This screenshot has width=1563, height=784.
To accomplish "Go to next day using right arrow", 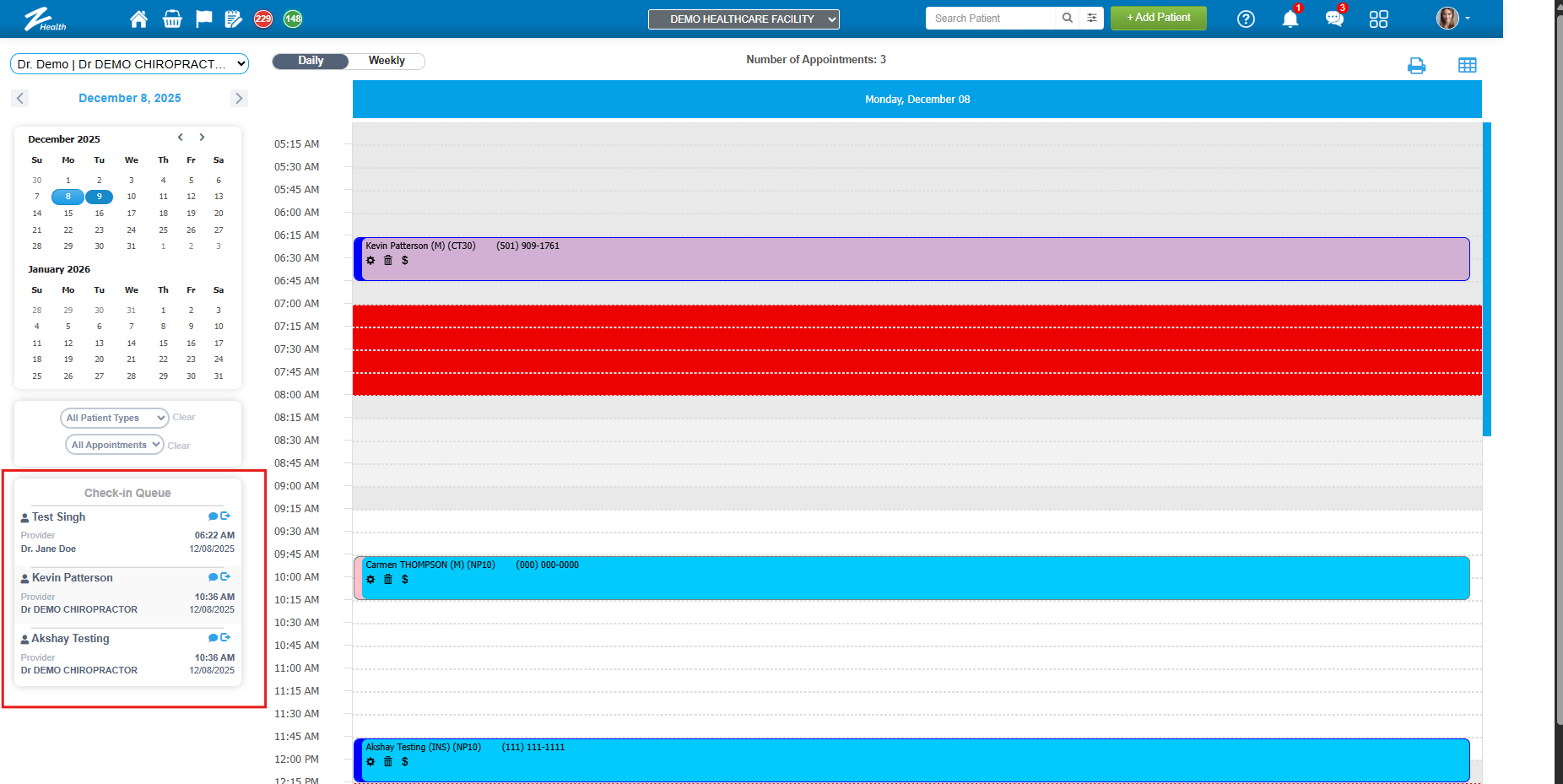I will coord(239,98).
